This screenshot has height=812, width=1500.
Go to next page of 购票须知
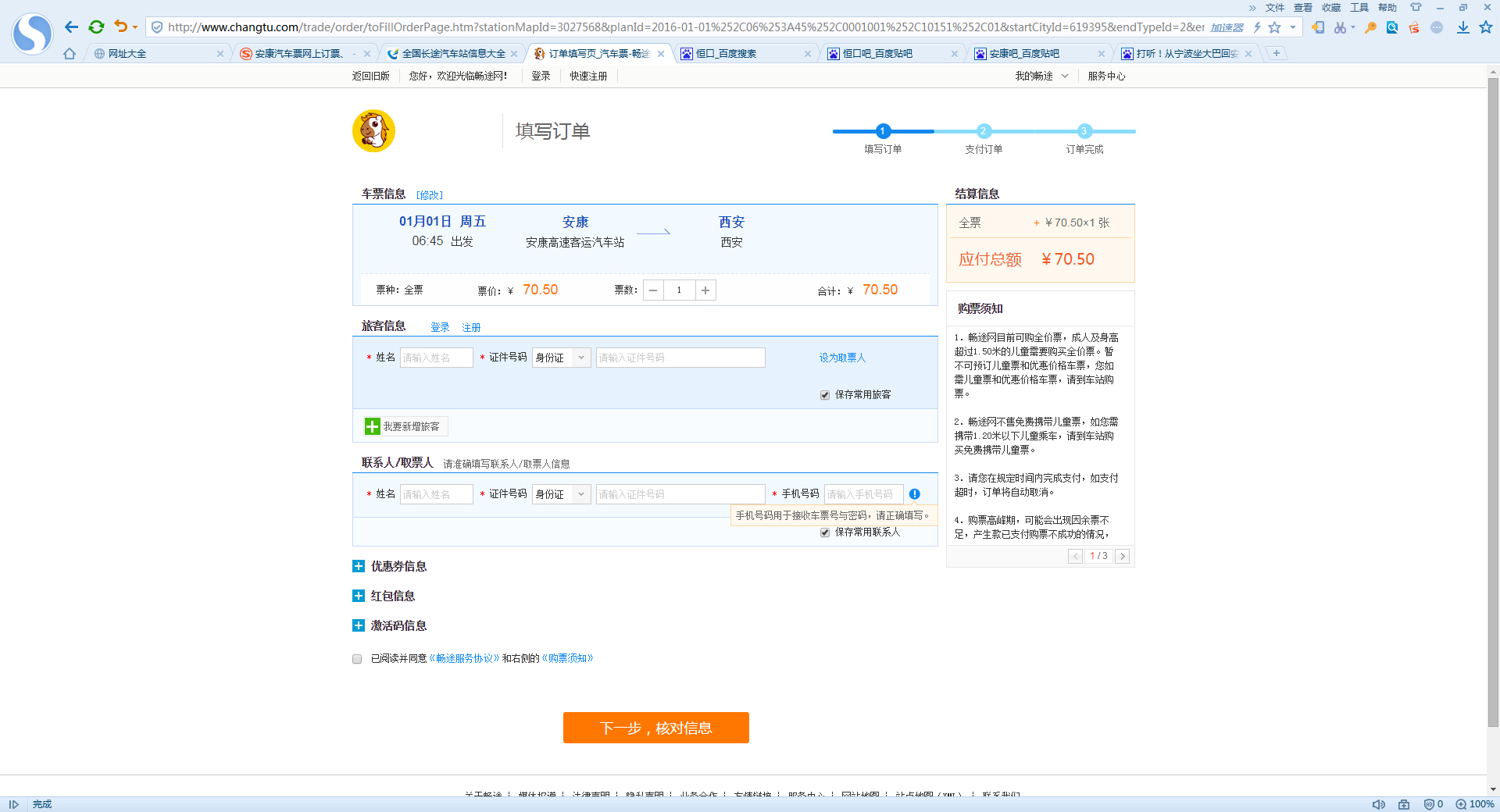[x=1123, y=556]
